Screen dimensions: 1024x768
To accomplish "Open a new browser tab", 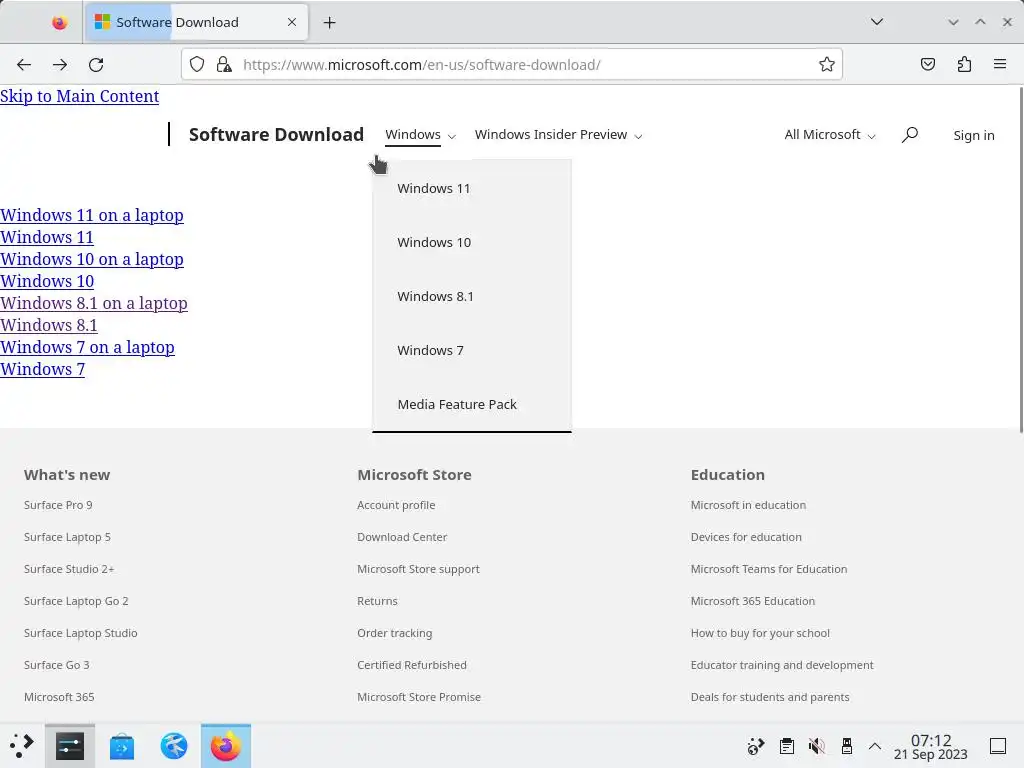I will point(330,23).
